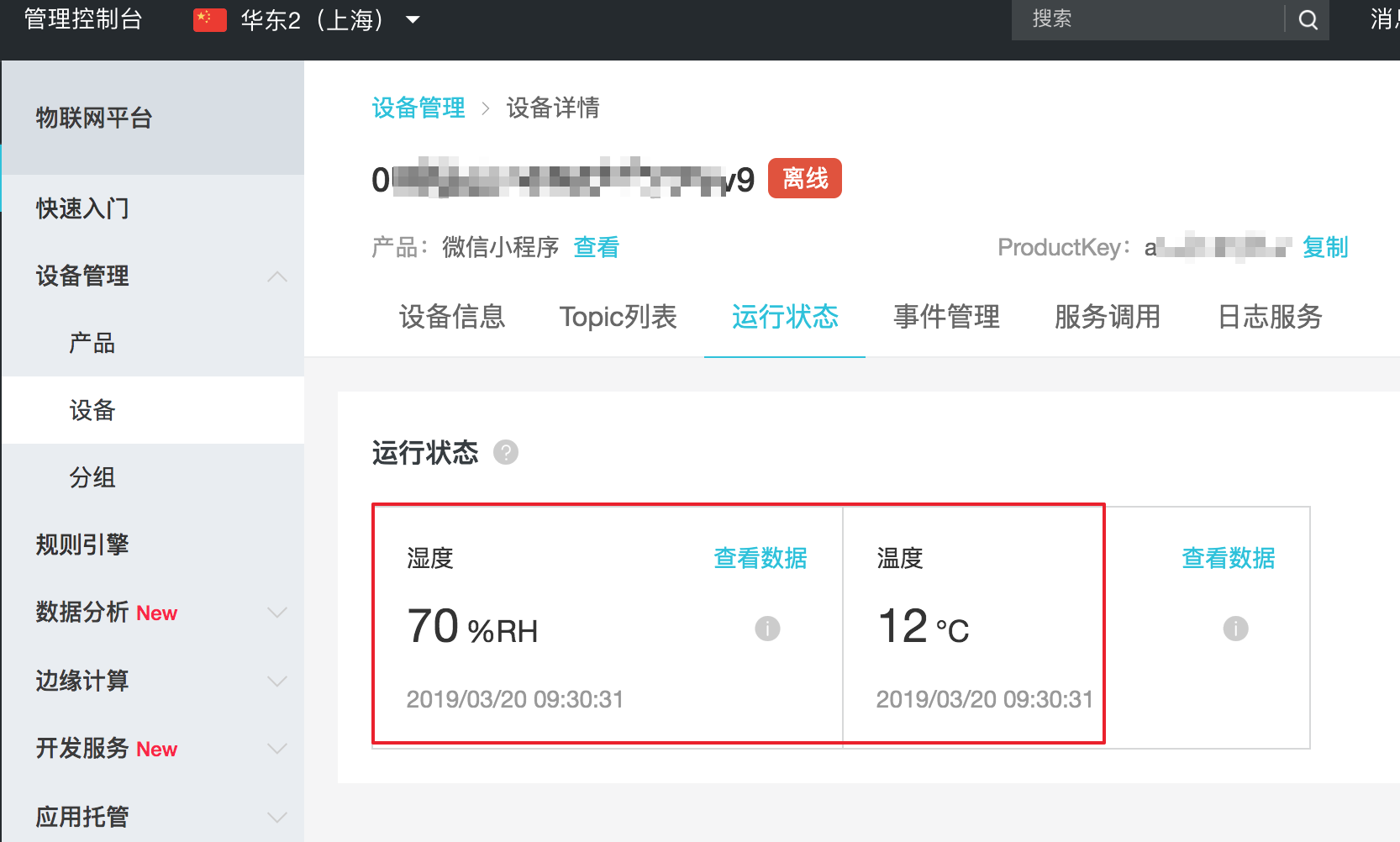Click 查看 link next to product name
Viewport: 1400px width, 842px height.
597,247
